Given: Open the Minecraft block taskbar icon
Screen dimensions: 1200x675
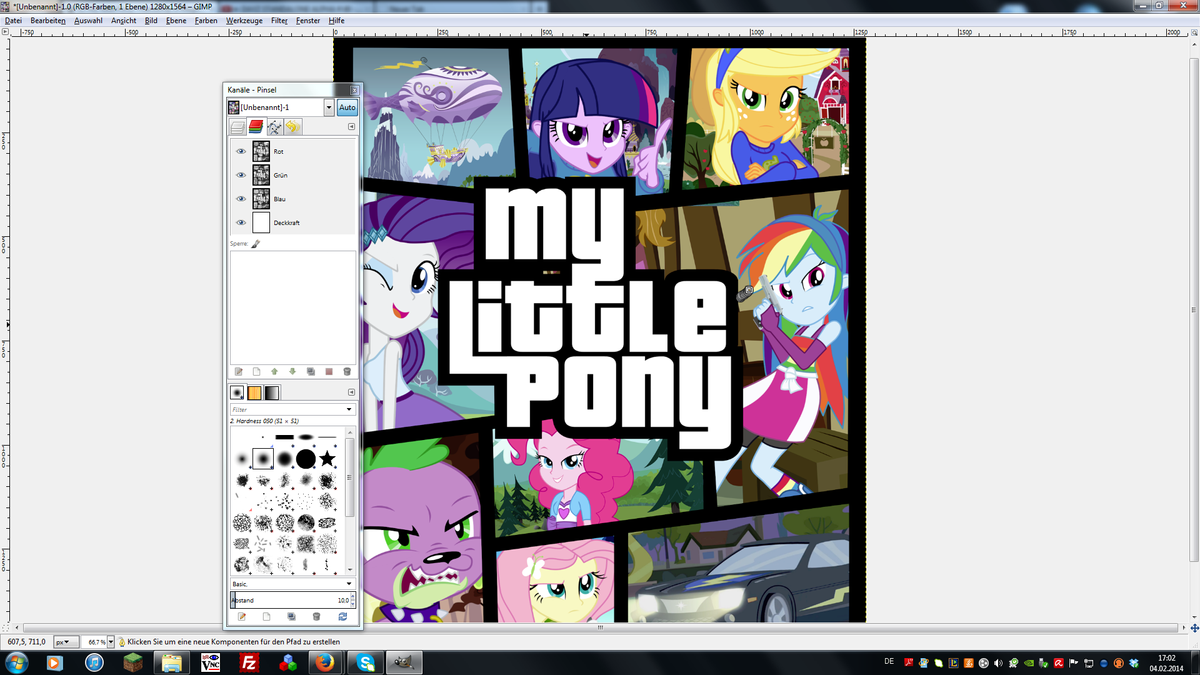Looking at the screenshot, I should click(x=133, y=662).
